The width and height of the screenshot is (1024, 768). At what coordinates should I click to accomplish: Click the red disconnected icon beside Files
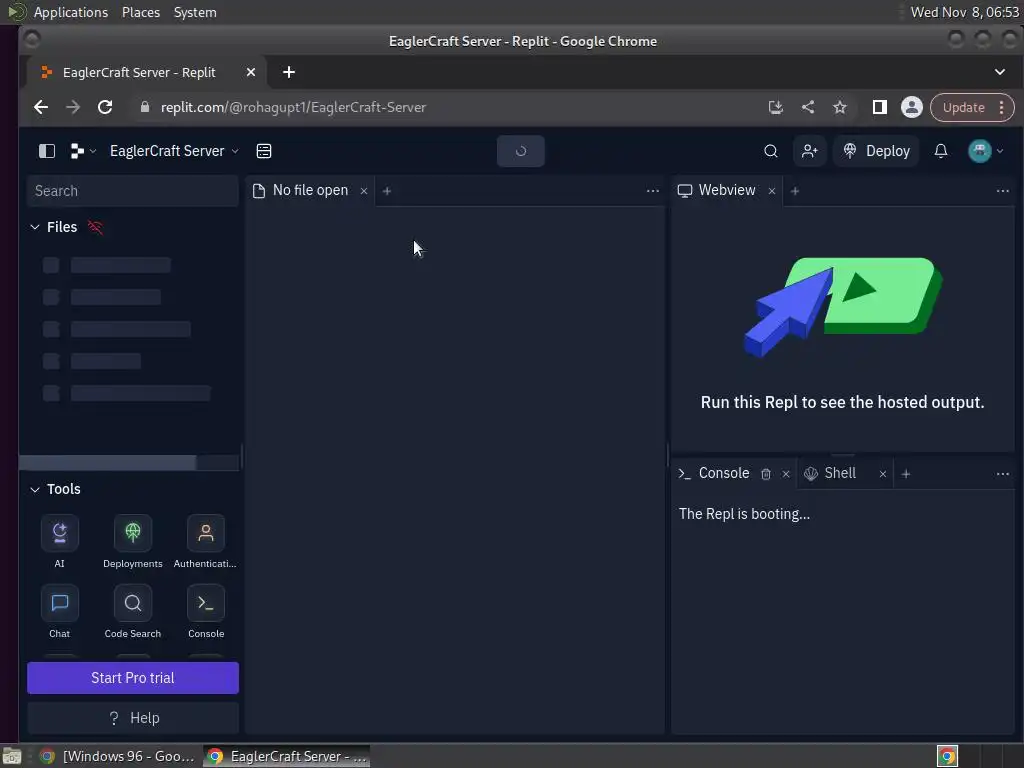(x=95, y=227)
